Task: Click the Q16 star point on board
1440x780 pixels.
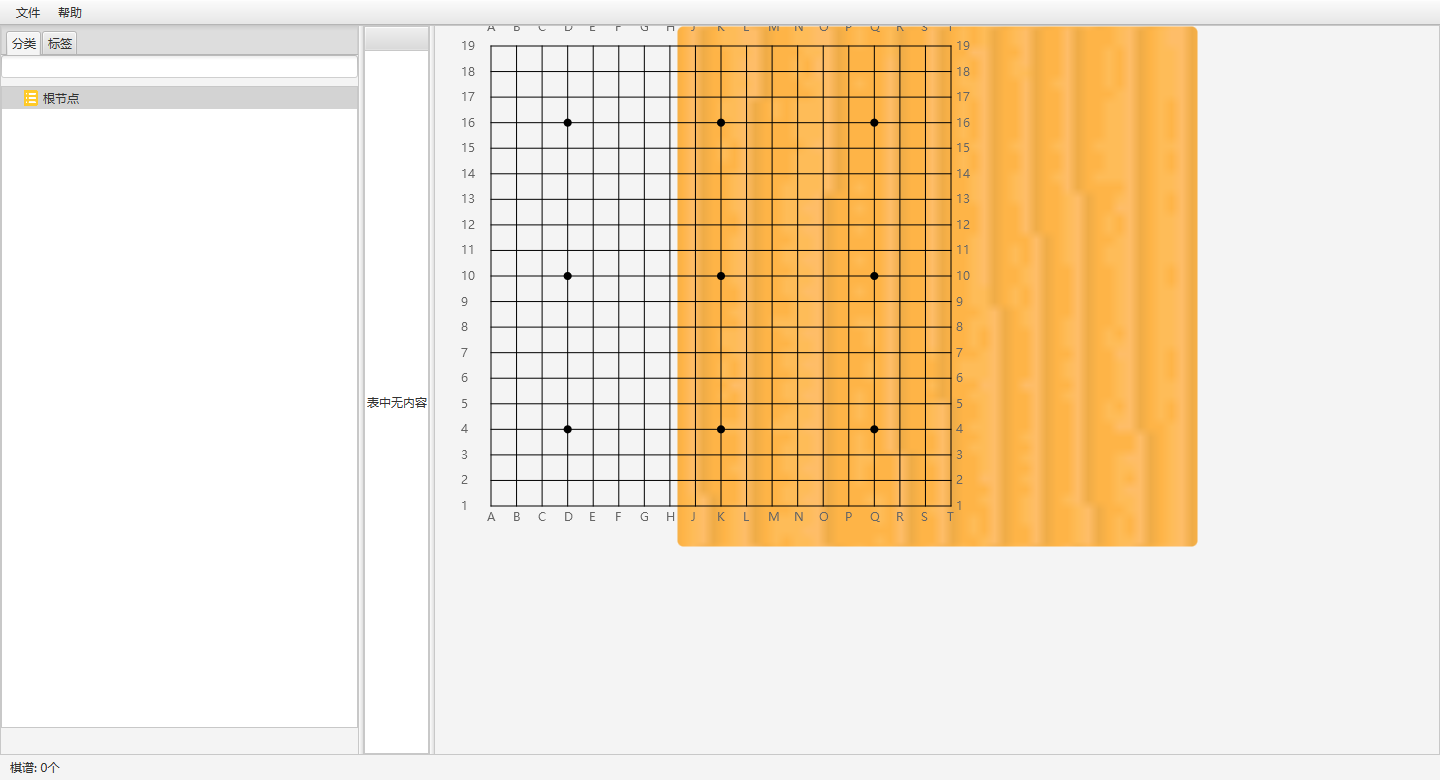Action: point(874,122)
